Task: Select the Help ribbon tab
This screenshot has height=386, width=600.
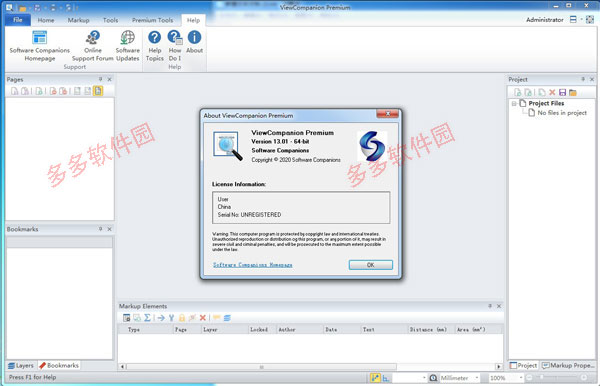Action: pos(193,20)
